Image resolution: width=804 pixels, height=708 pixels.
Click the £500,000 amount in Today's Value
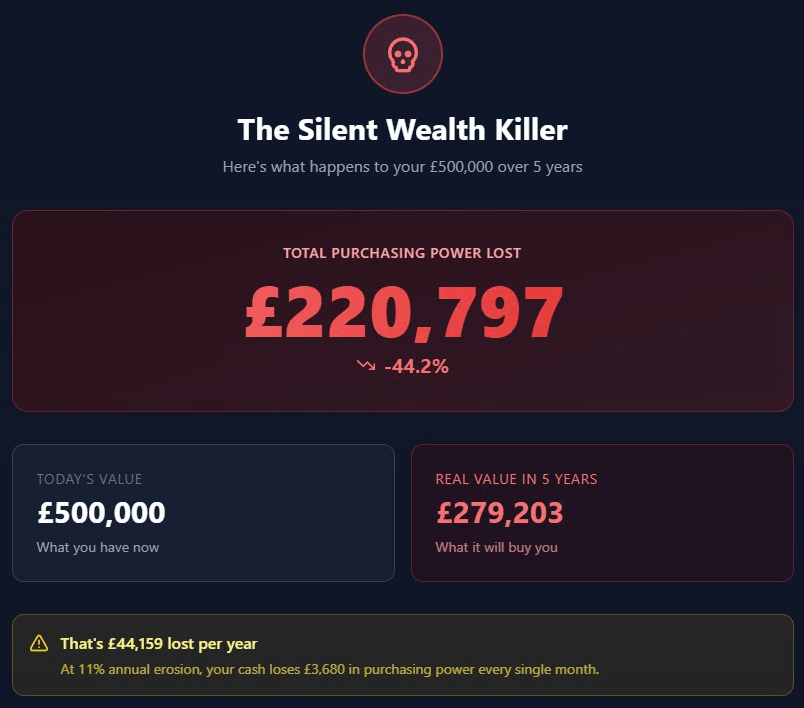[x=101, y=513]
